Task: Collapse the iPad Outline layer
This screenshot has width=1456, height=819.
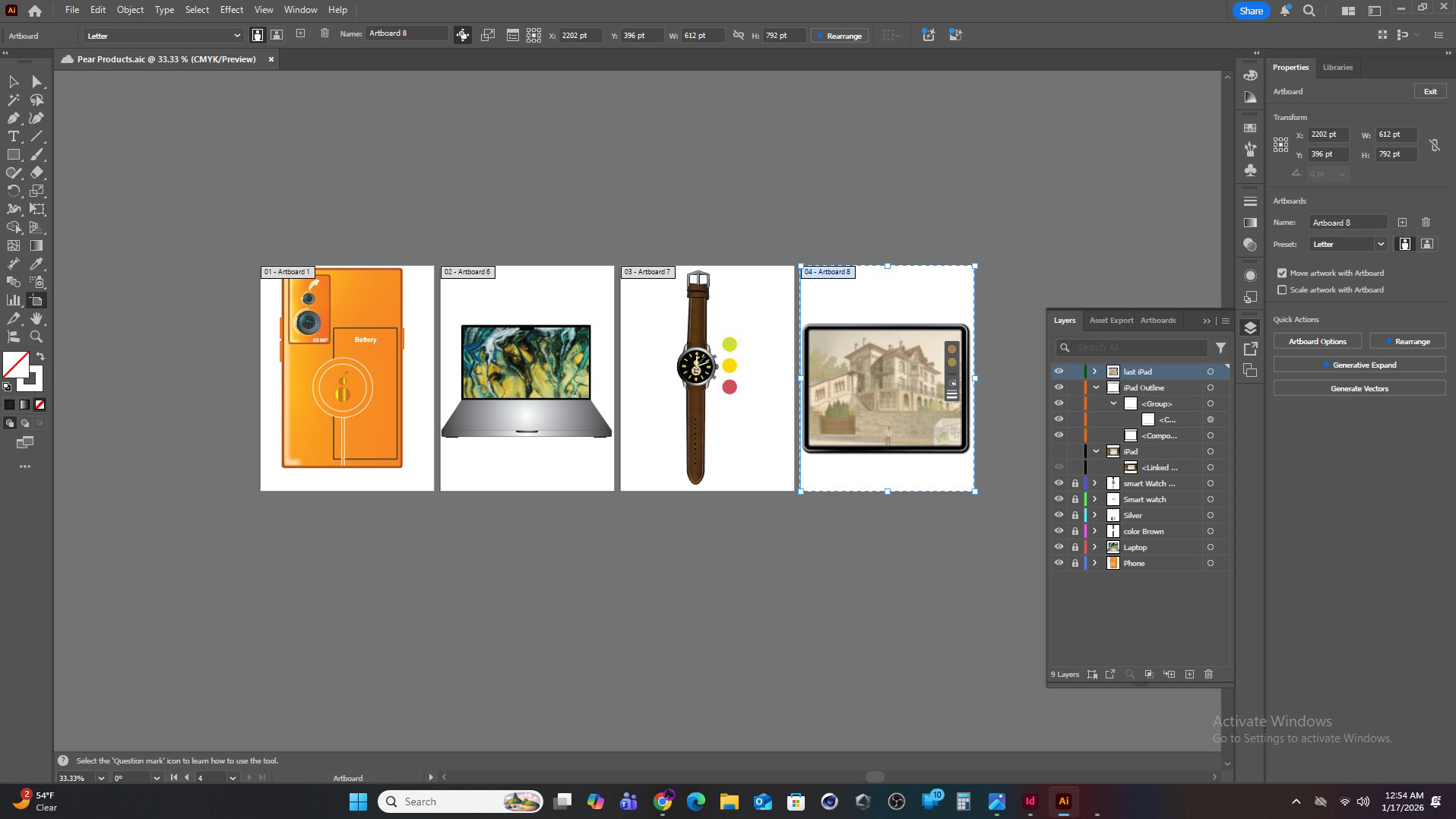Action: pos(1096,388)
